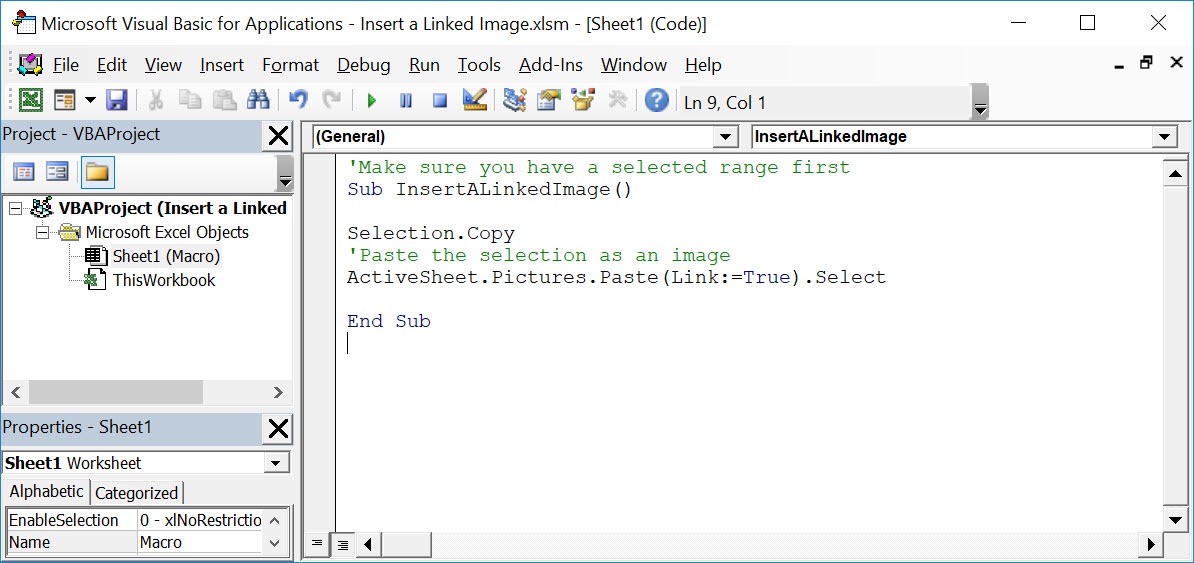Click the Break pause icon
This screenshot has width=1194, height=563.
405,101
